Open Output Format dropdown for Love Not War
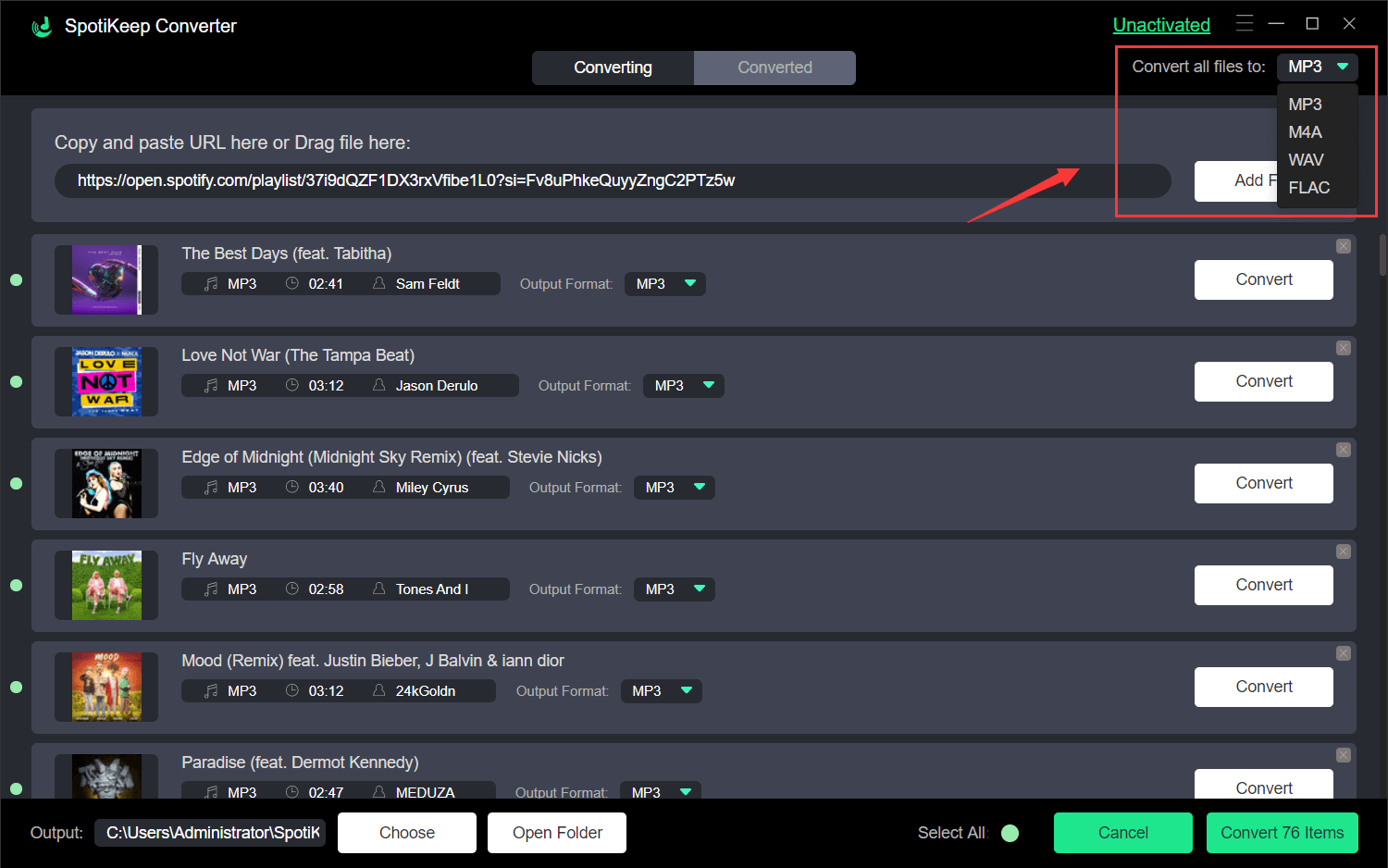Viewport: 1388px width, 868px height. (x=684, y=386)
